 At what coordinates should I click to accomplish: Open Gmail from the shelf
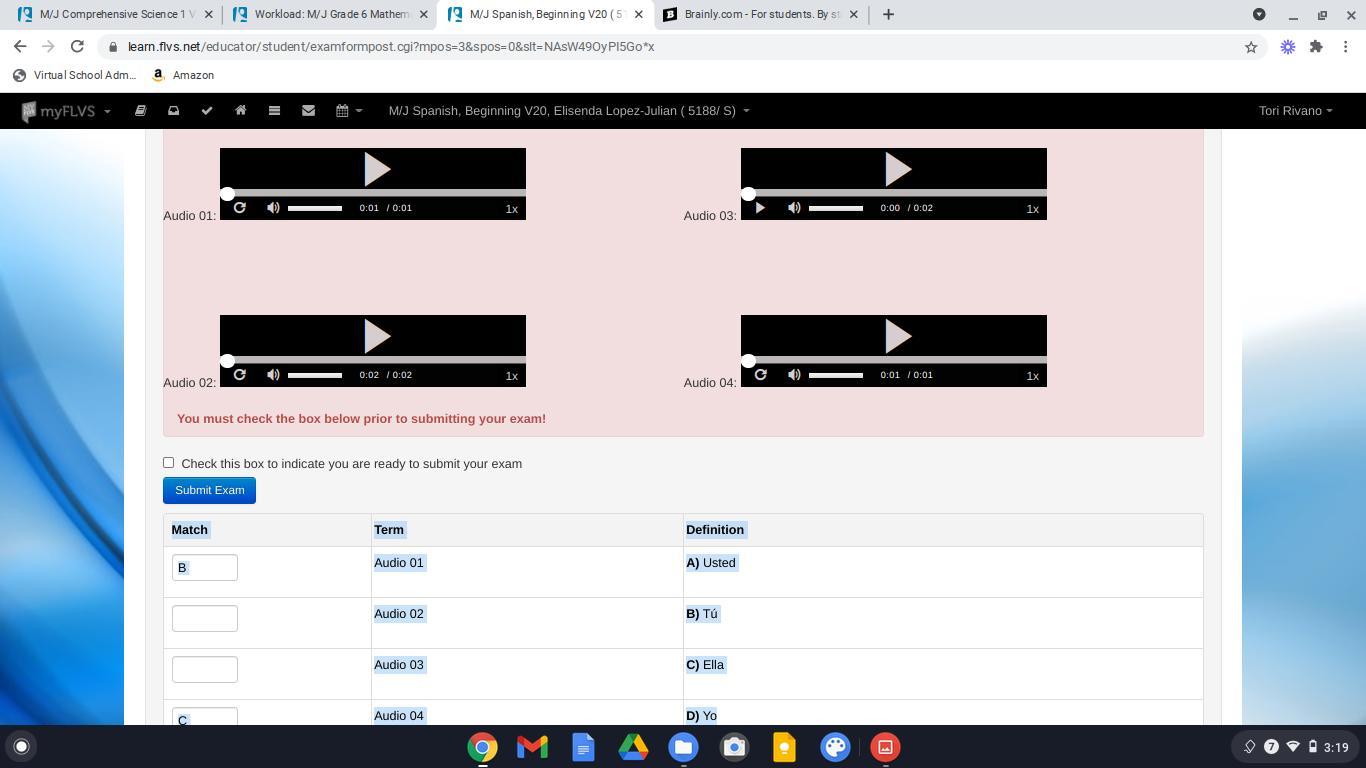coord(532,747)
